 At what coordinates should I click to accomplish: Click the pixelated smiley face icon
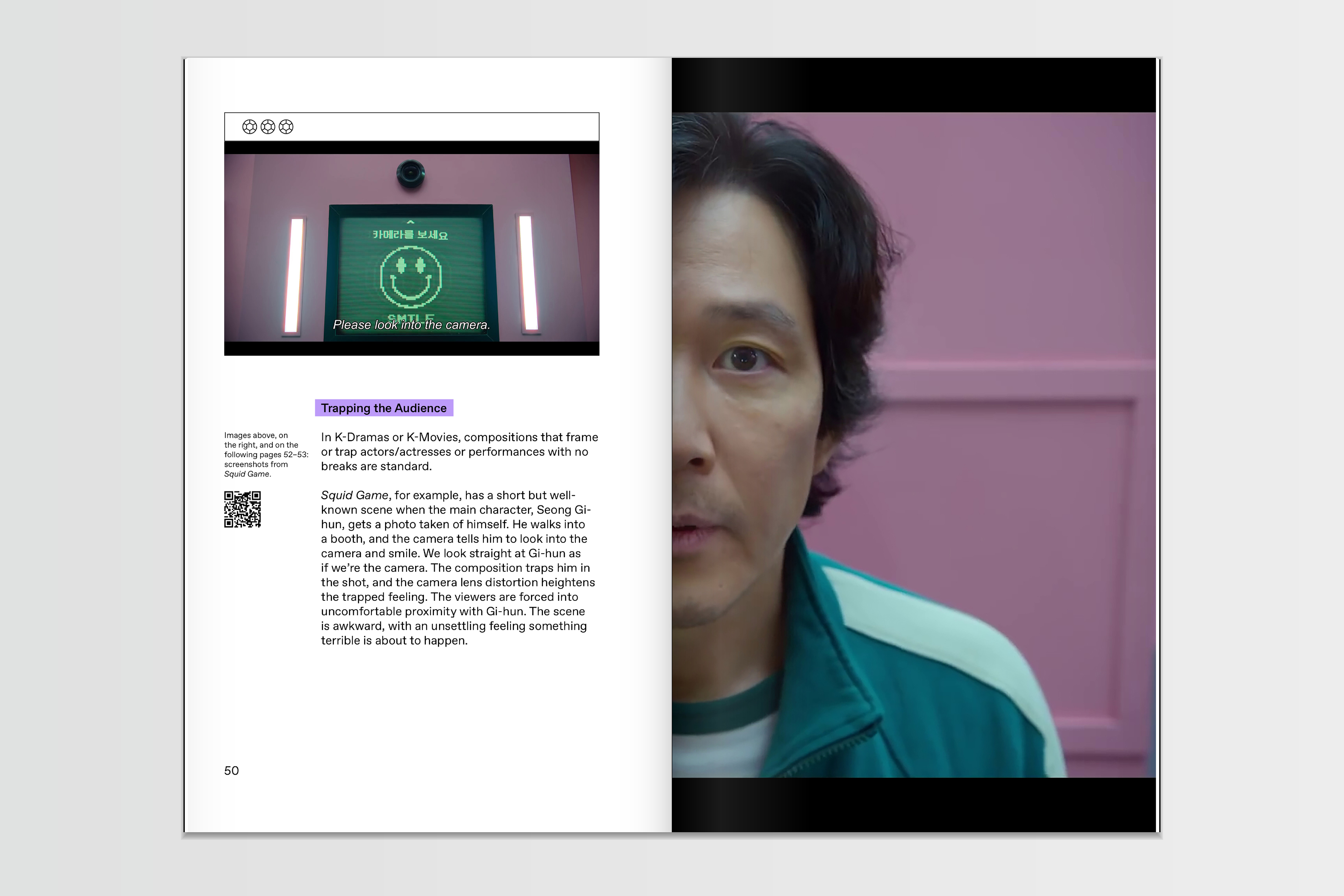point(411,277)
